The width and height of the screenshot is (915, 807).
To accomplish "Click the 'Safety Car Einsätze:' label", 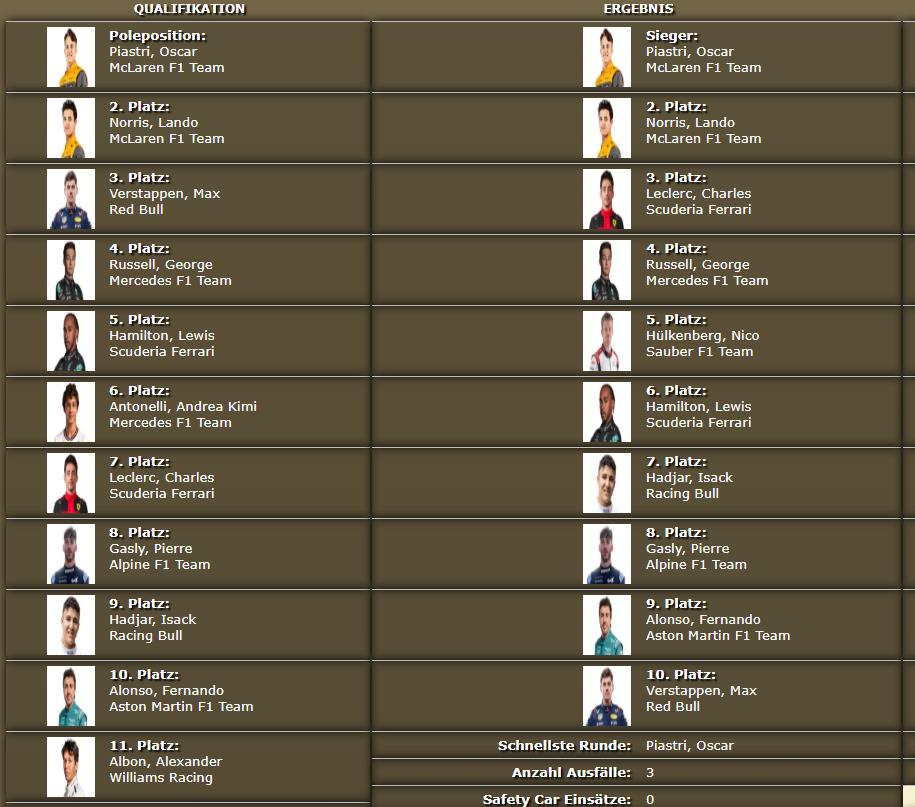I will pos(557,799).
